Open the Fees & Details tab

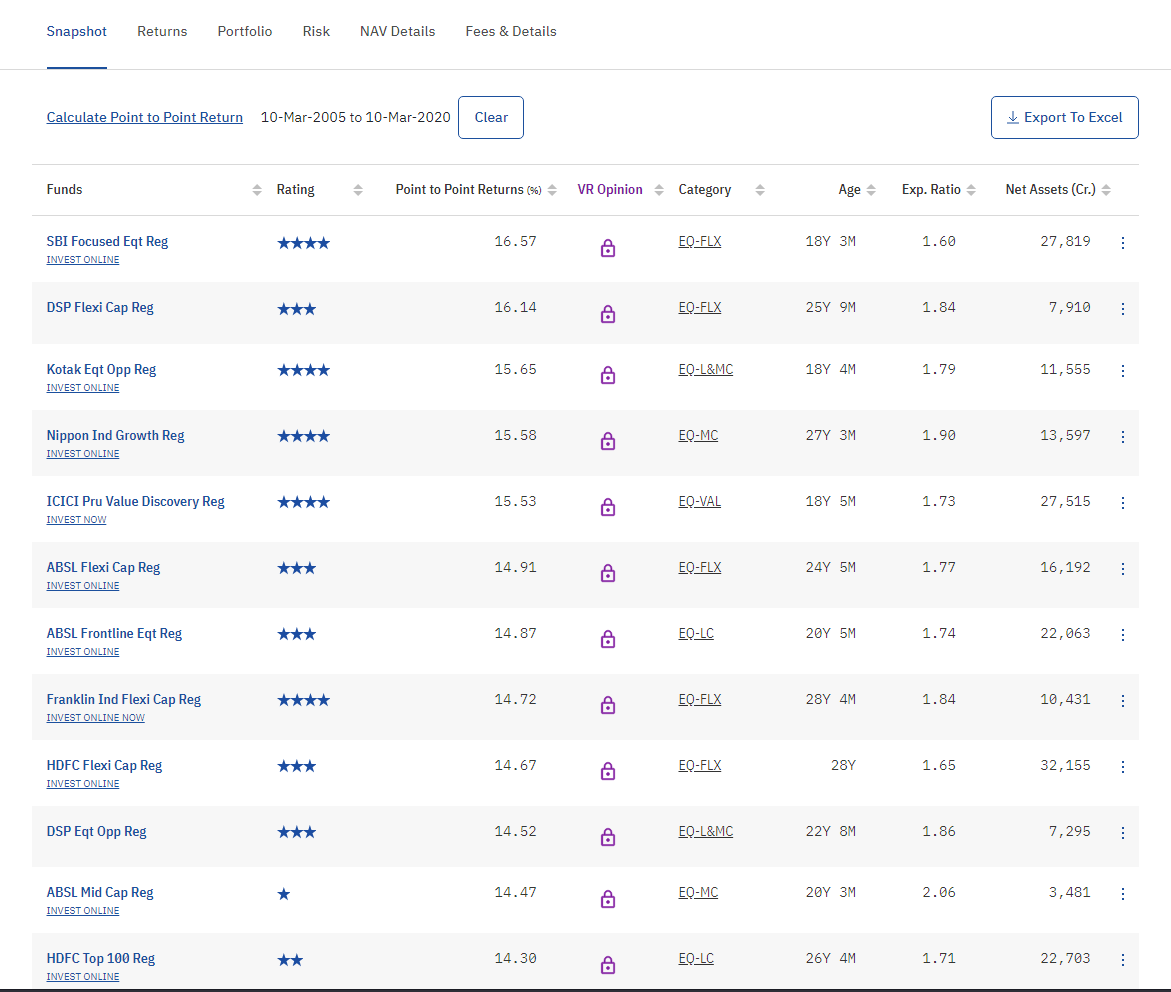tap(511, 31)
